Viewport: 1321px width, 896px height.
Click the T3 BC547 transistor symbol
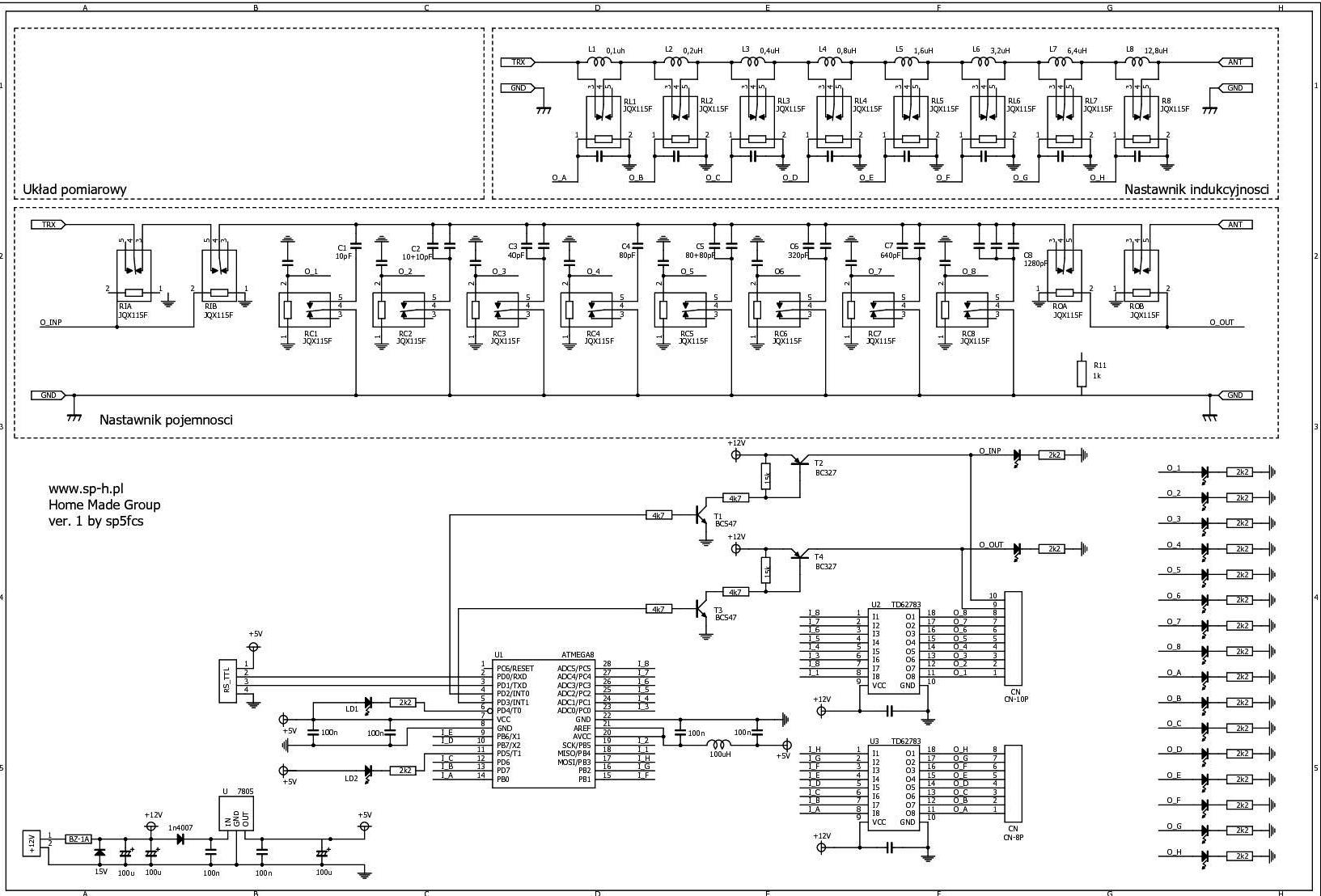(x=701, y=609)
